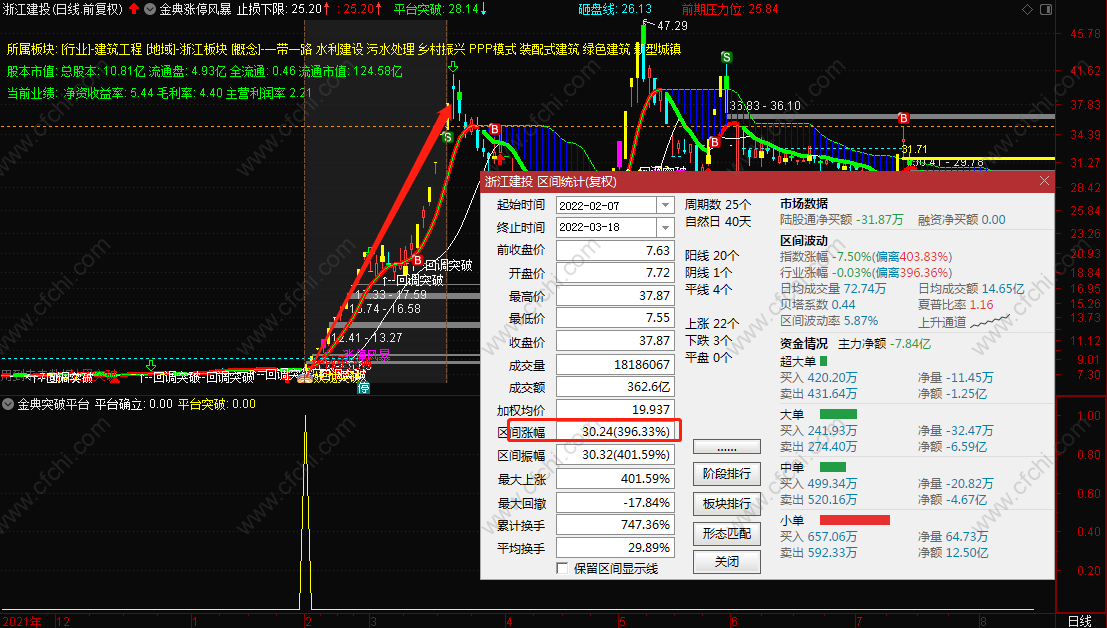This screenshot has width=1107, height=628.
Task: Click the 前收盘价 field showing 7.63
Action: click(615, 250)
